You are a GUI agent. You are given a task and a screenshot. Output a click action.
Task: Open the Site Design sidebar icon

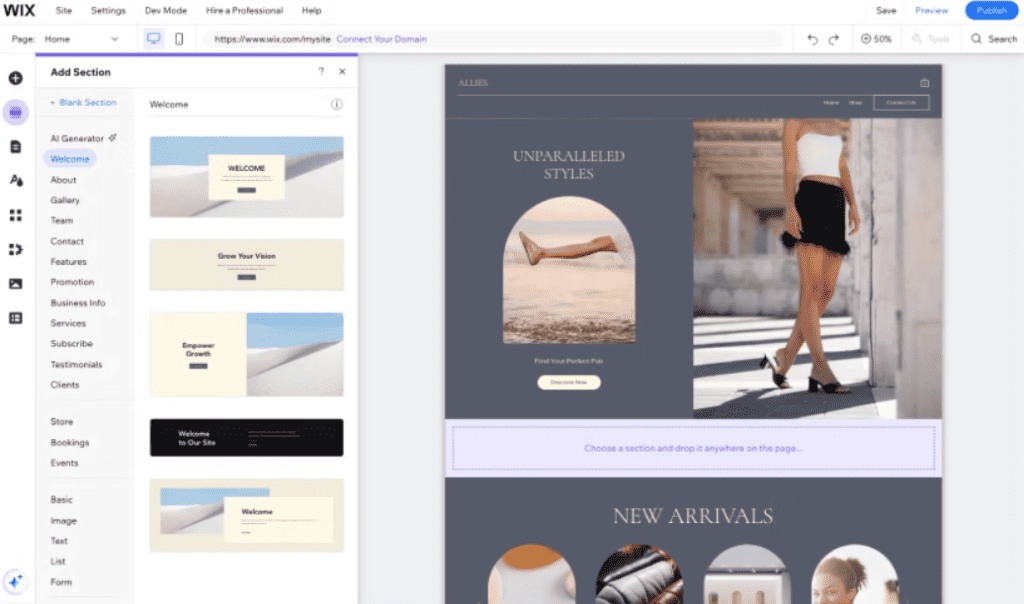16,181
